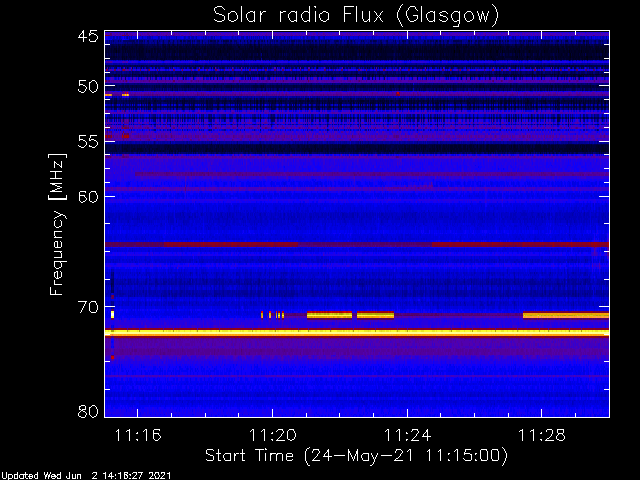Viewport: 640px width, 480px height.
Task: Click the 11:20 time tick label
Action: [x=273, y=436]
